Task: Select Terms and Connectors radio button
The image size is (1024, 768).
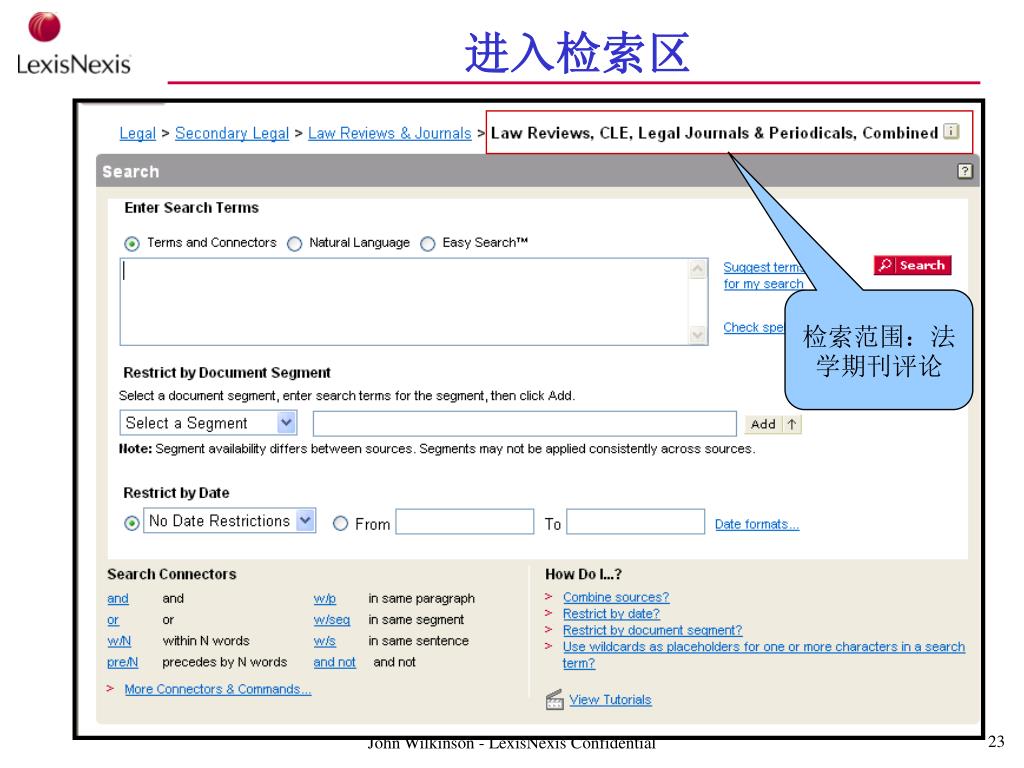Action: point(132,244)
